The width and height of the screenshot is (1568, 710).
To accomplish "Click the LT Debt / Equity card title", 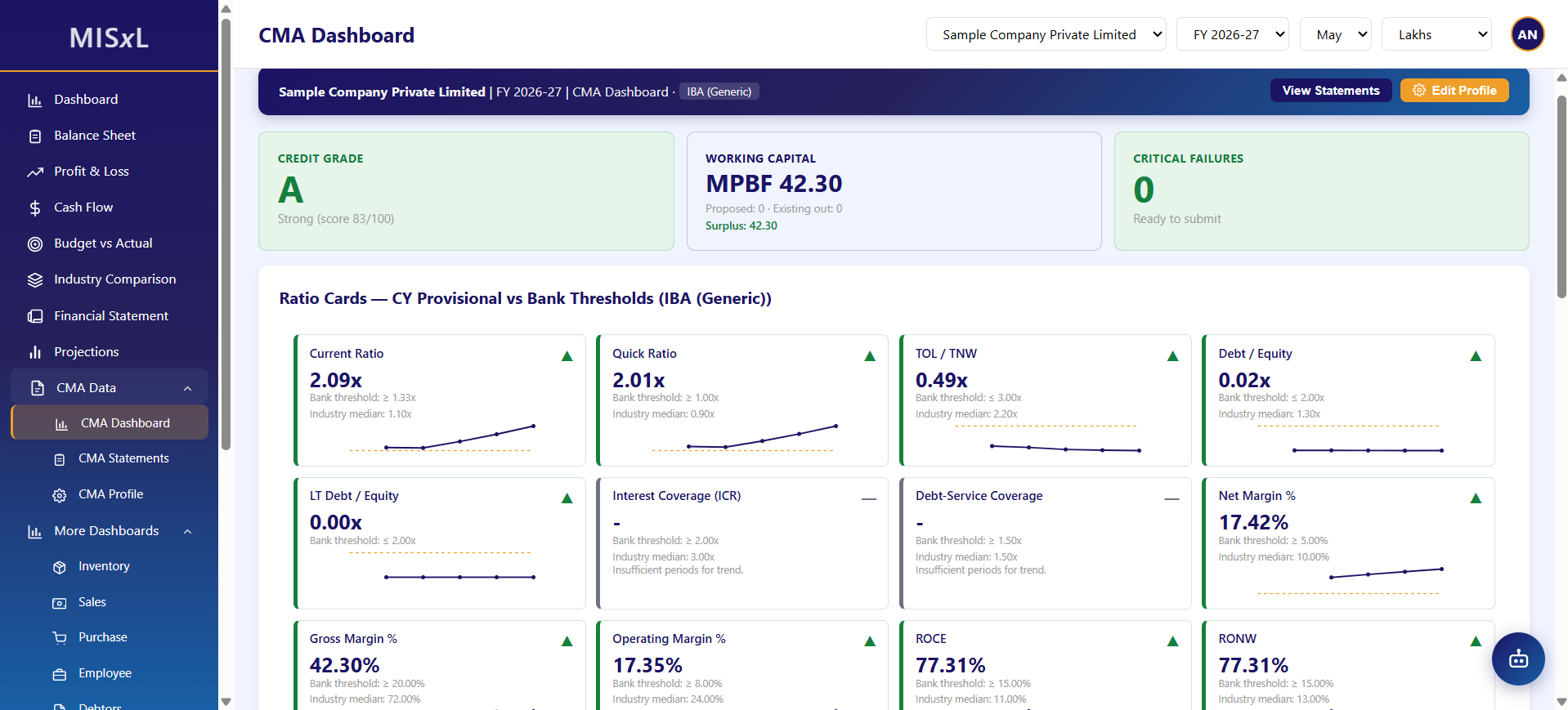I will click(x=354, y=496).
